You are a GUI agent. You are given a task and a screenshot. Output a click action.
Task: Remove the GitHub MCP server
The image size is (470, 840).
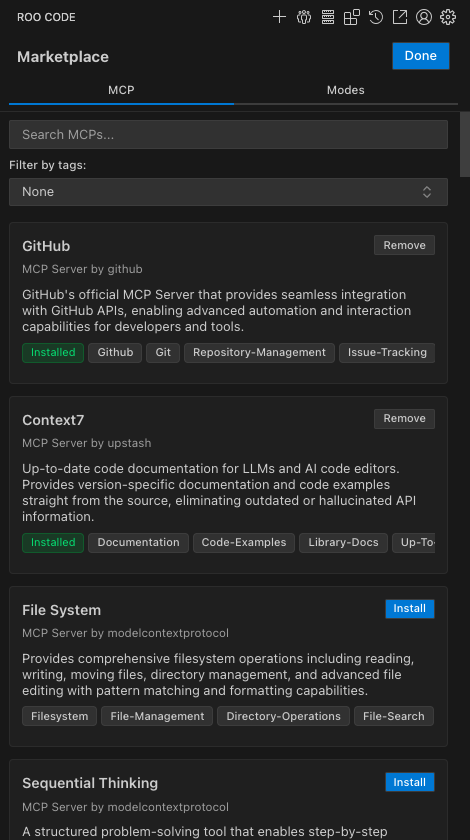point(405,245)
